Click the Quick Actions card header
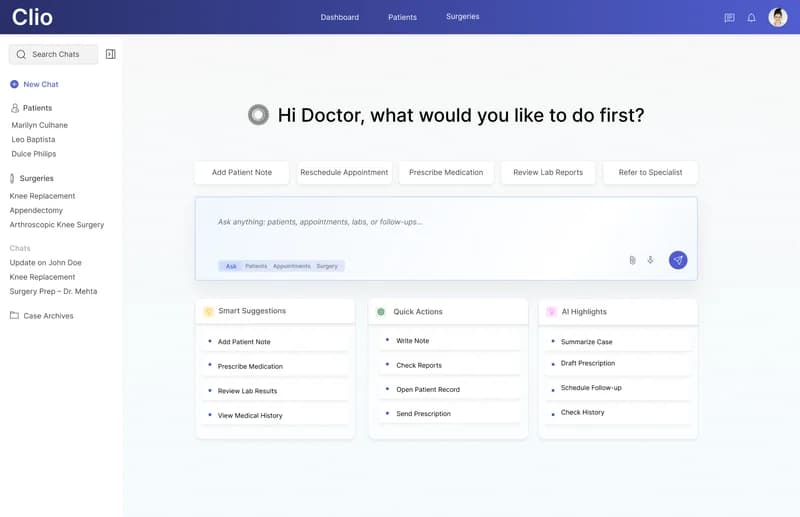This screenshot has width=800, height=517. click(x=448, y=312)
